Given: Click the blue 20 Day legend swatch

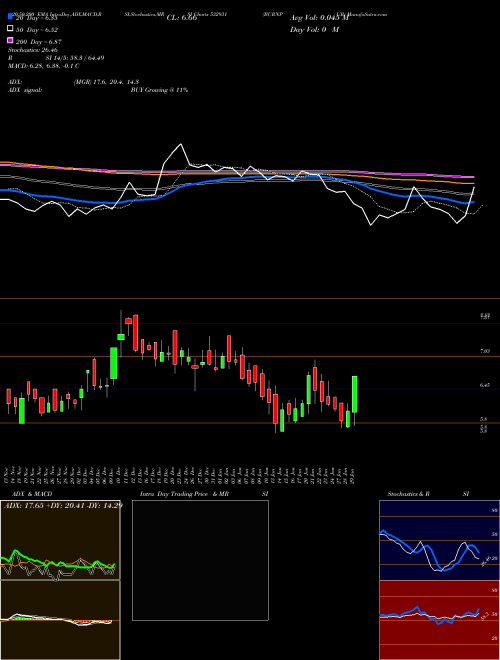Looking at the screenshot, I should (10, 17).
